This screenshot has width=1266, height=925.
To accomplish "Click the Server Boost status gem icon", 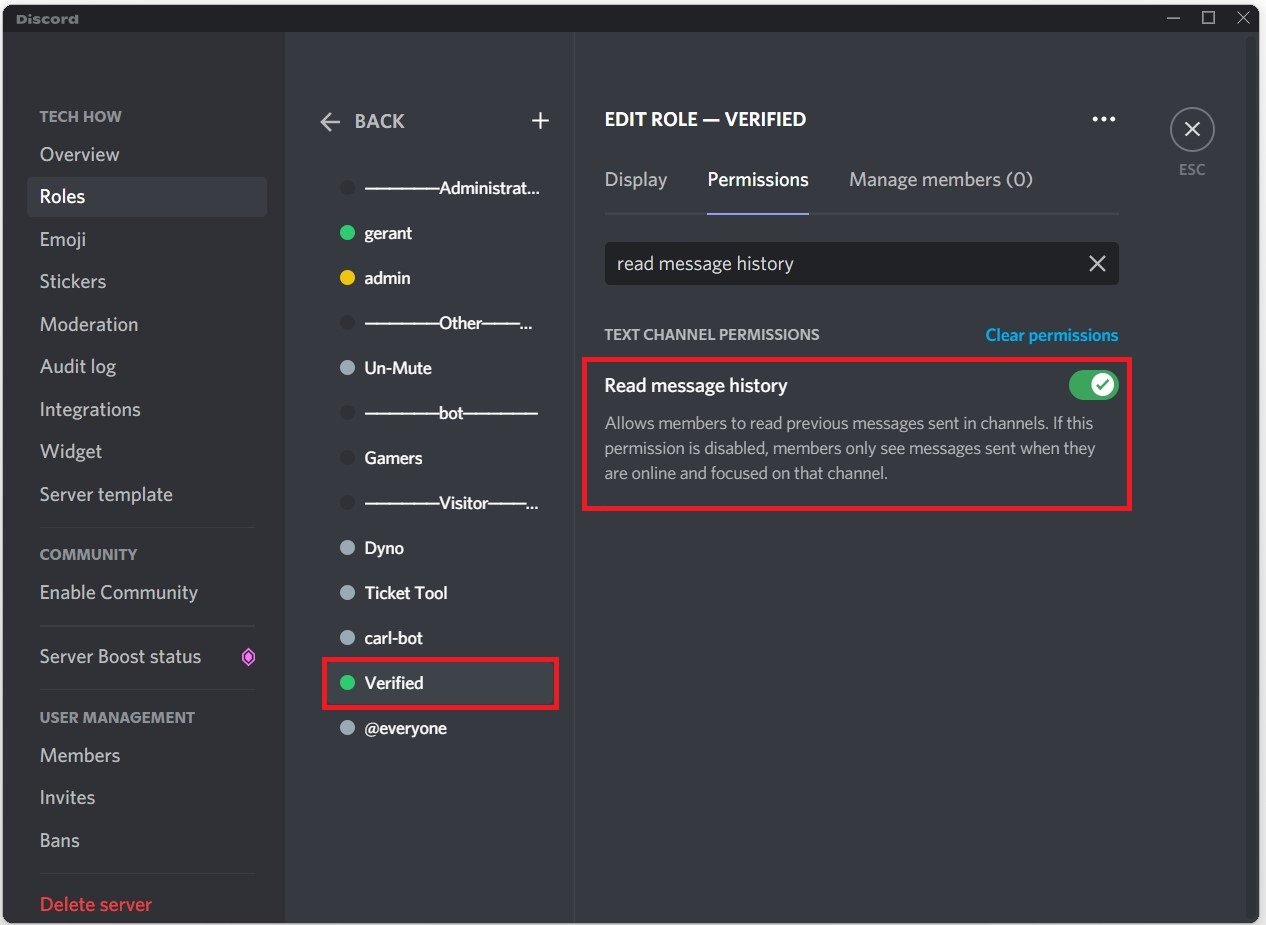I will (x=249, y=657).
